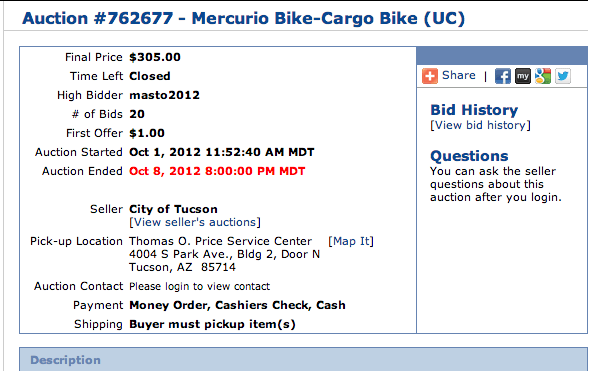The image size is (595, 371).
Task: Click the Map It link
Action: [351, 241]
